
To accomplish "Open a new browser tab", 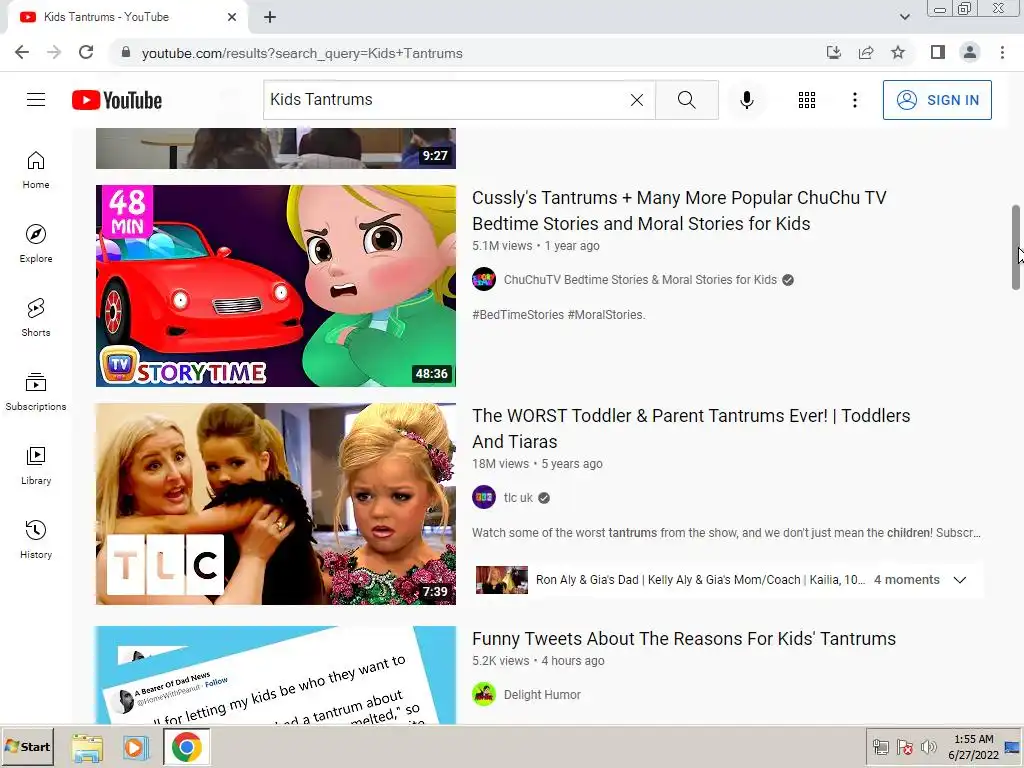I will (x=270, y=17).
